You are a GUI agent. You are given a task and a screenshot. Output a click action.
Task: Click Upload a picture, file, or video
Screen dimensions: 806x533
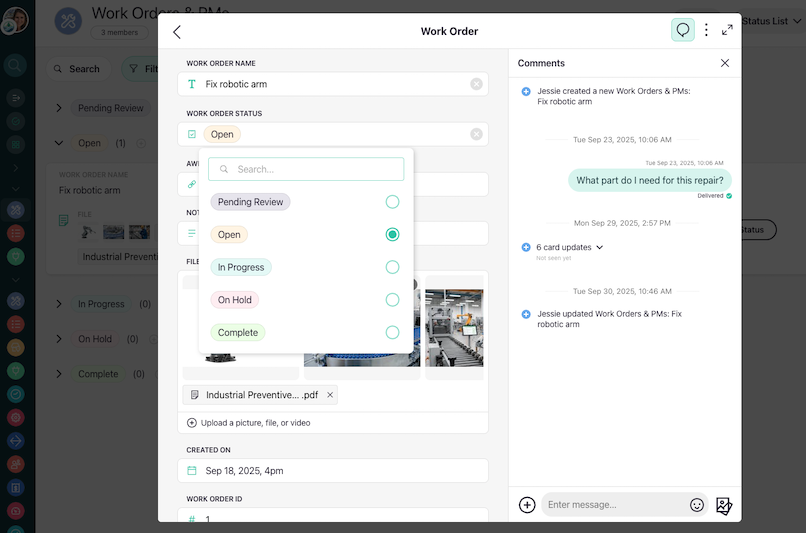coord(257,423)
